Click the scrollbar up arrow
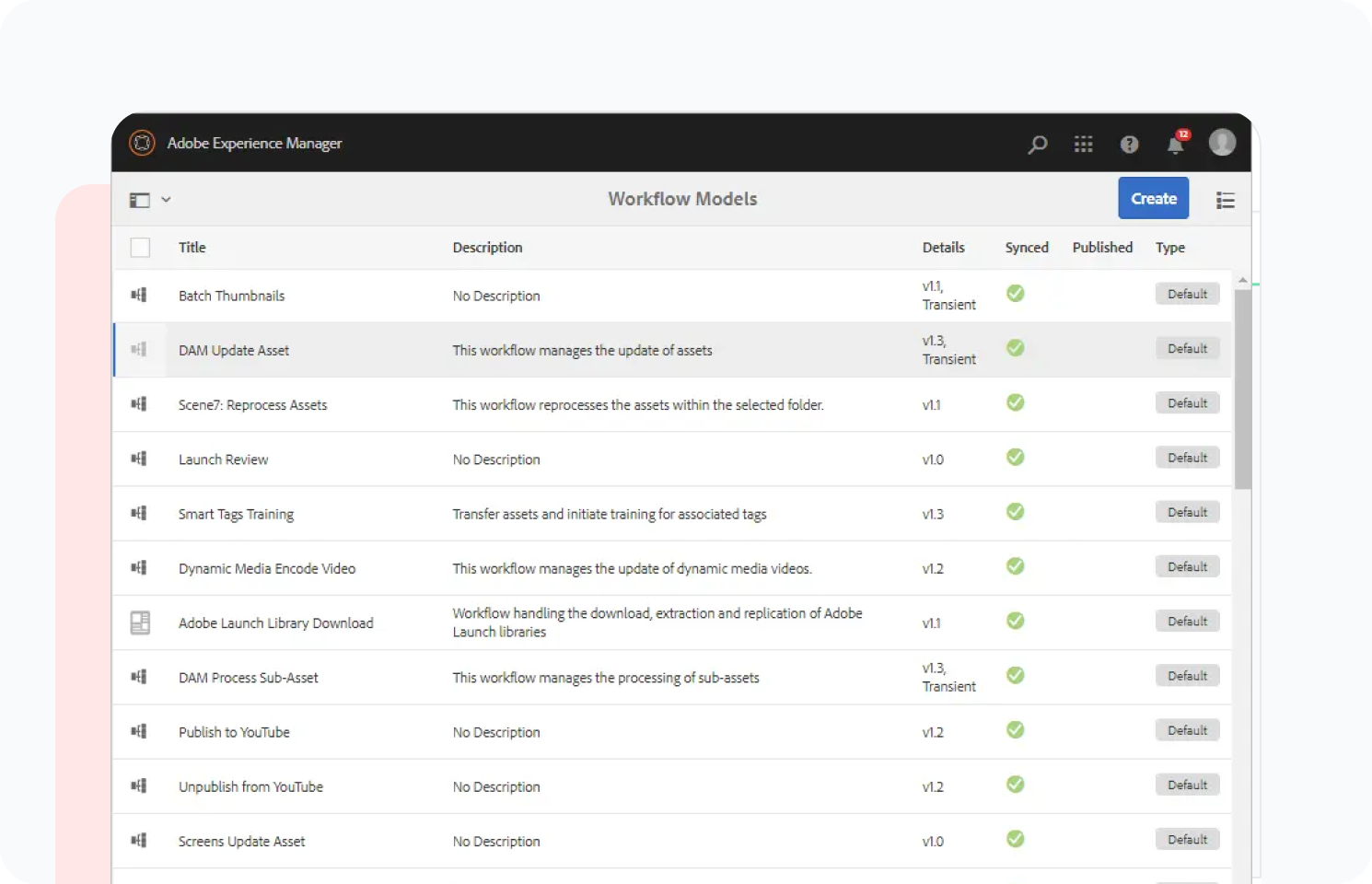The height and width of the screenshot is (884, 1372). (1242, 280)
